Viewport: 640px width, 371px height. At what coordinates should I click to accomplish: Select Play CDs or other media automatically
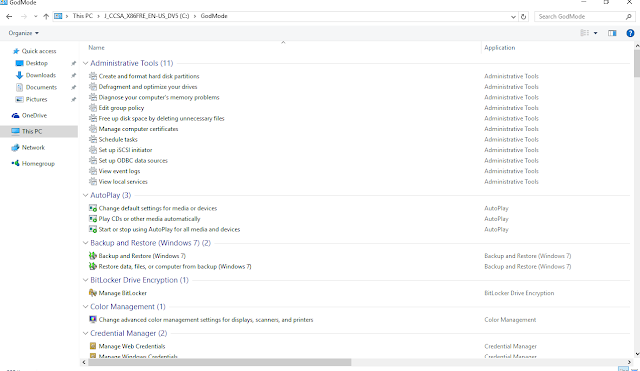(x=149, y=219)
